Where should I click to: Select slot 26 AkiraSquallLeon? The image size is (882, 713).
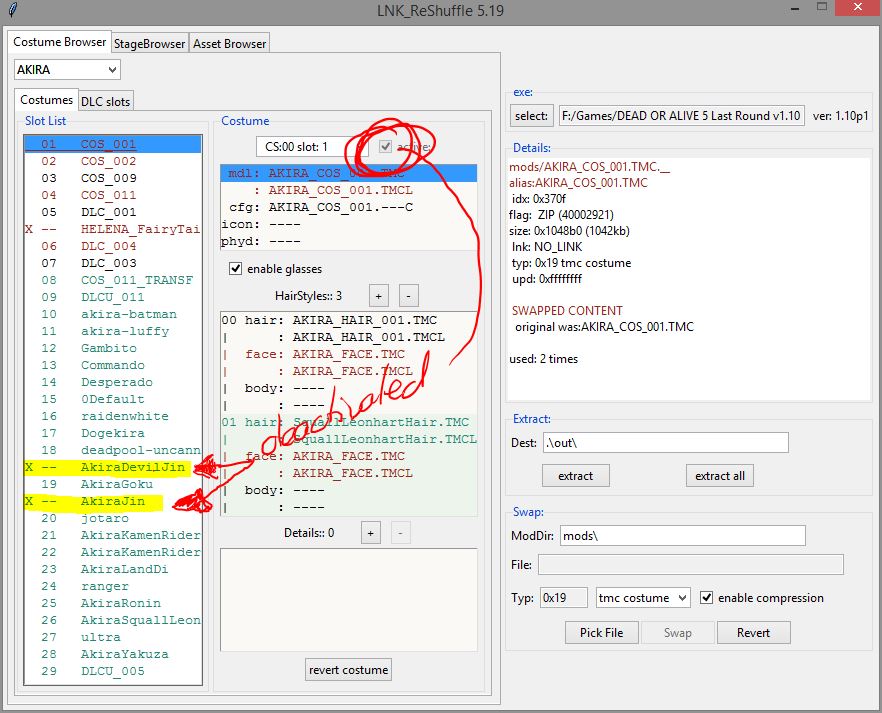point(112,620)
